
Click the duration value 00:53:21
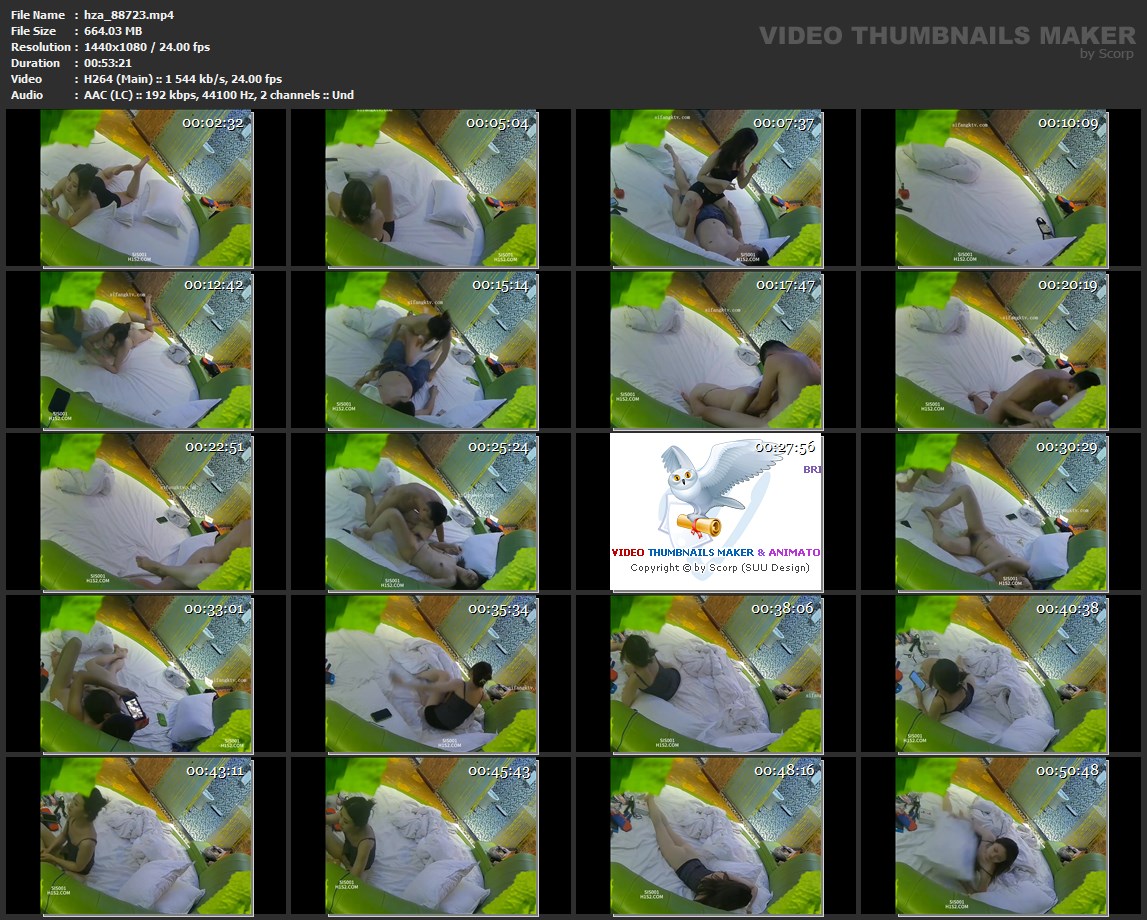click(x=108, y=63)
